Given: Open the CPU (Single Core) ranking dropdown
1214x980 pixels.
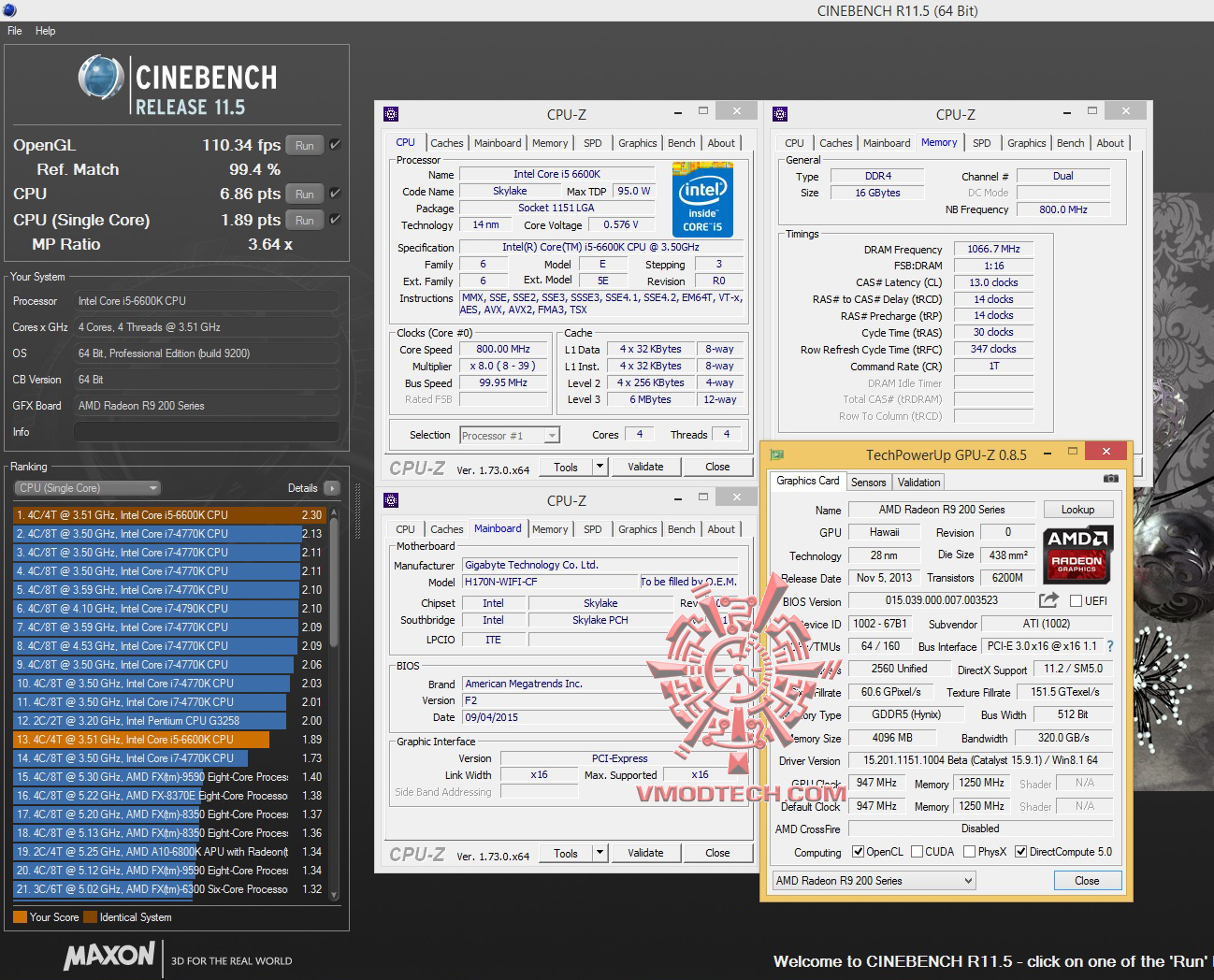Looking at the screenshot, I should click(88, 488).
